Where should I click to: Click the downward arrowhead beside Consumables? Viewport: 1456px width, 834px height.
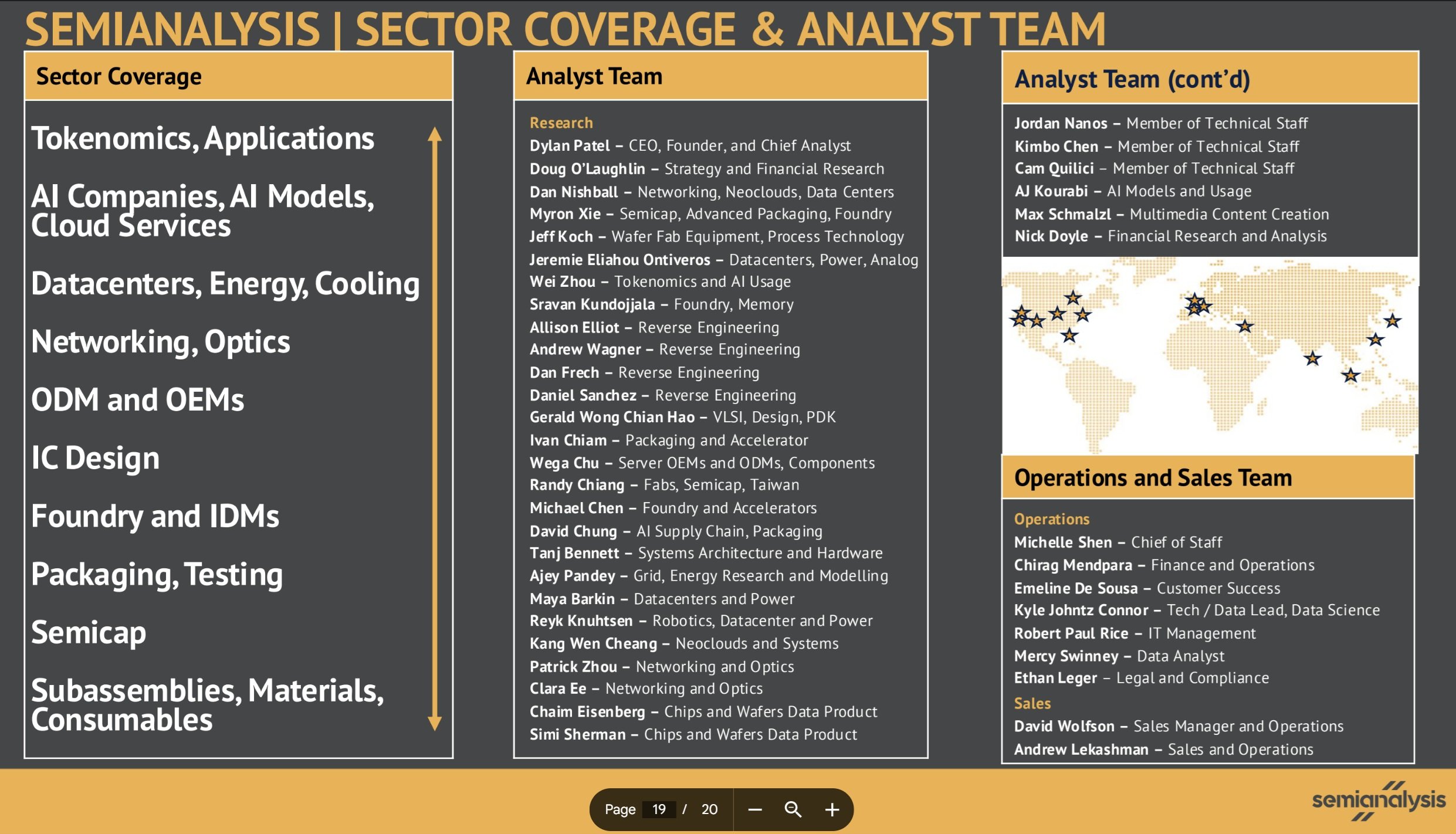pos(435,723)
